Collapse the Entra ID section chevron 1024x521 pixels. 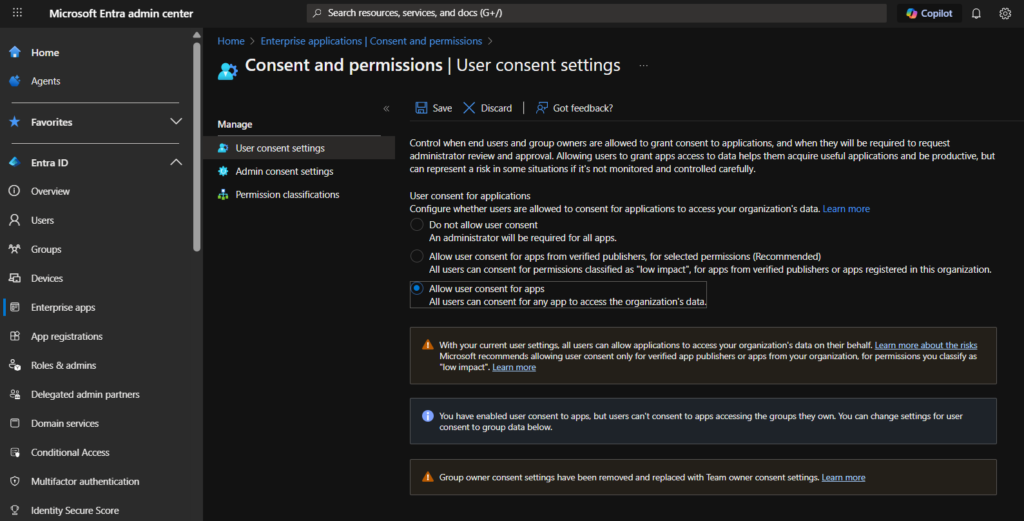(x=176, y=163)
